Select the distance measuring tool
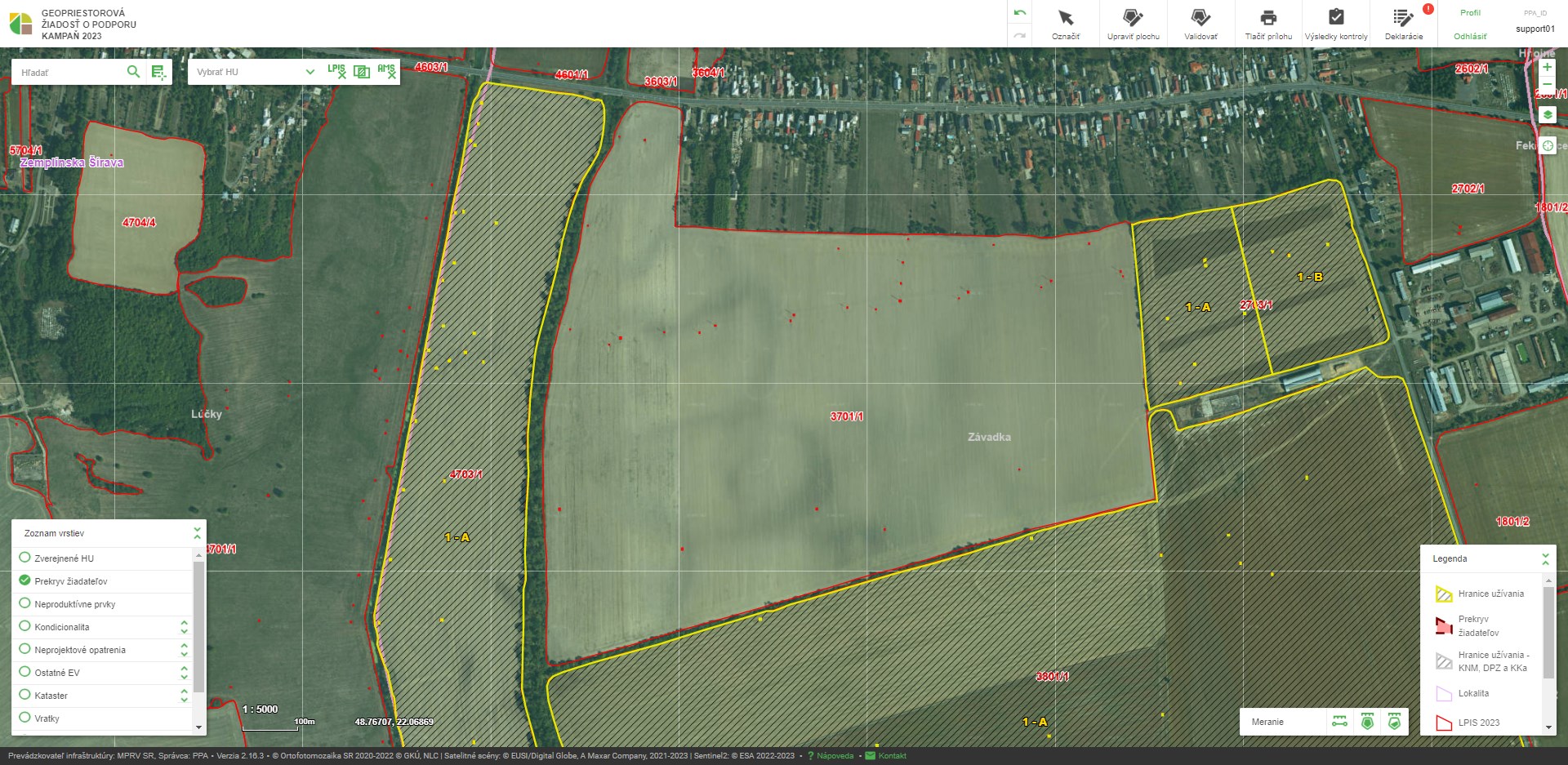The image size is (1568, 765). (x=1339, y=722)
